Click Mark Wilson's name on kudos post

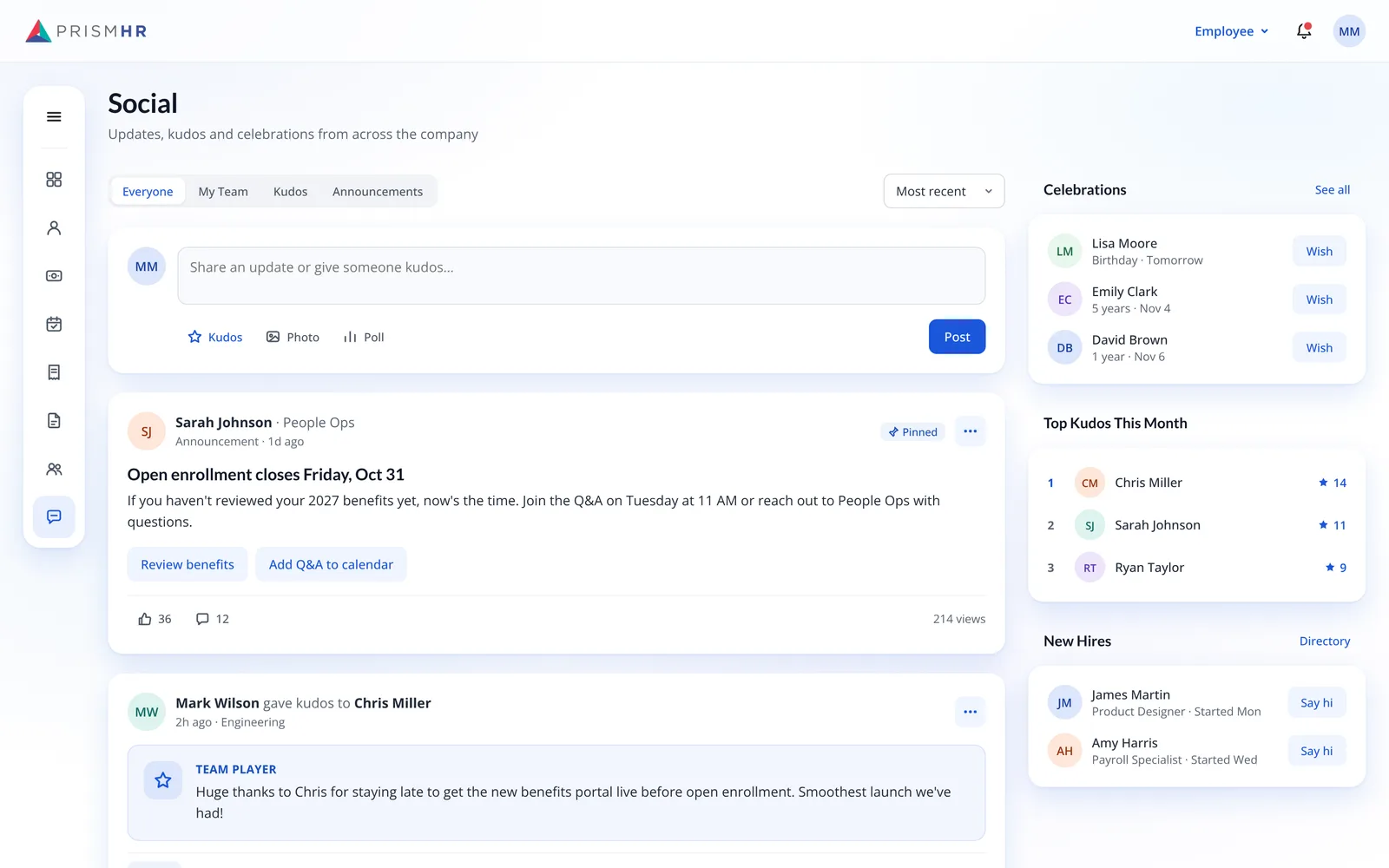[x=217, y=703]
